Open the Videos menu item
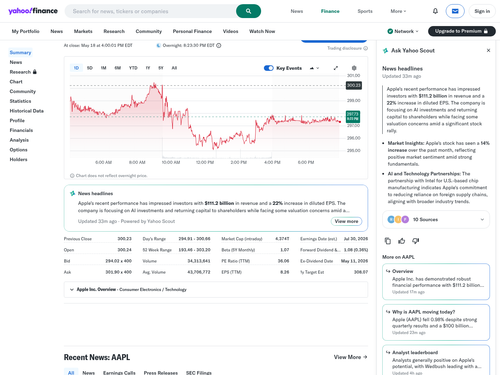Viewport: 500px width, 375px height. (x=230, y=31)
